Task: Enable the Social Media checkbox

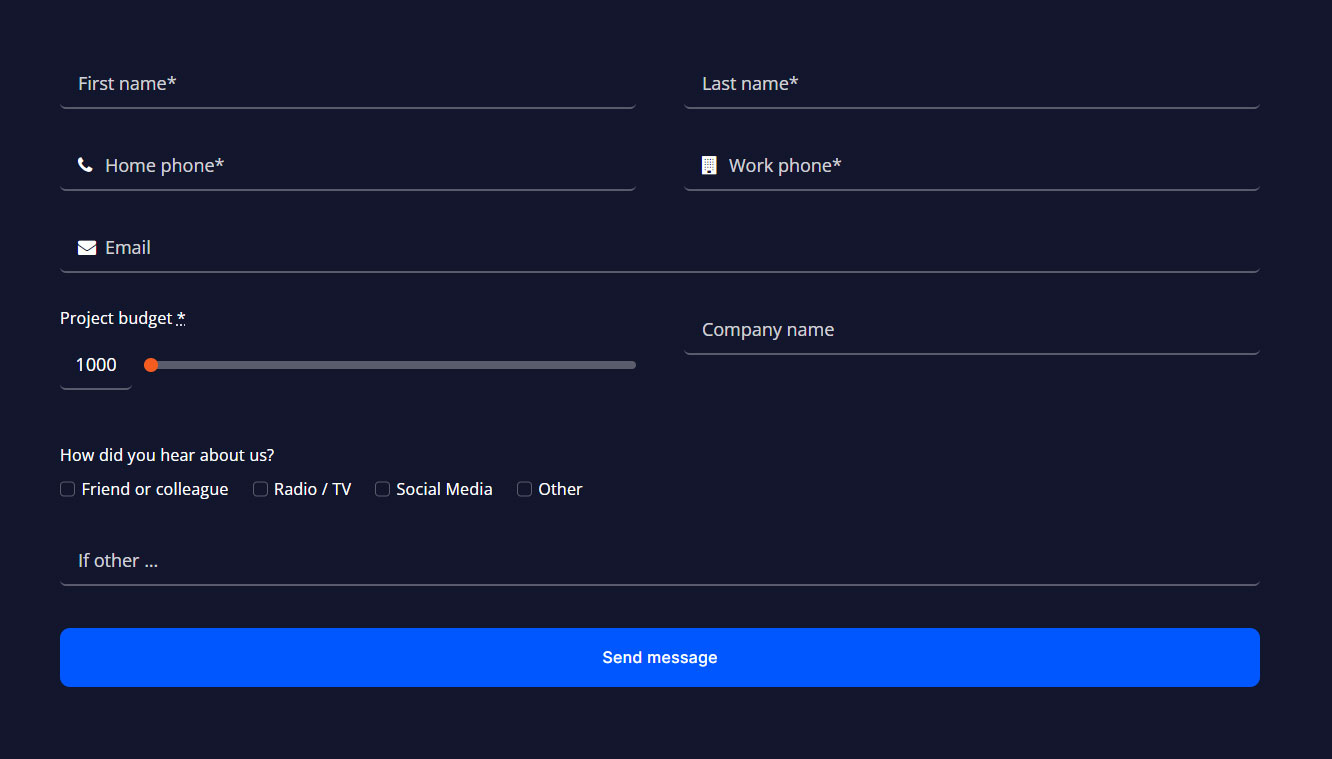Action: tap(382, 489)
